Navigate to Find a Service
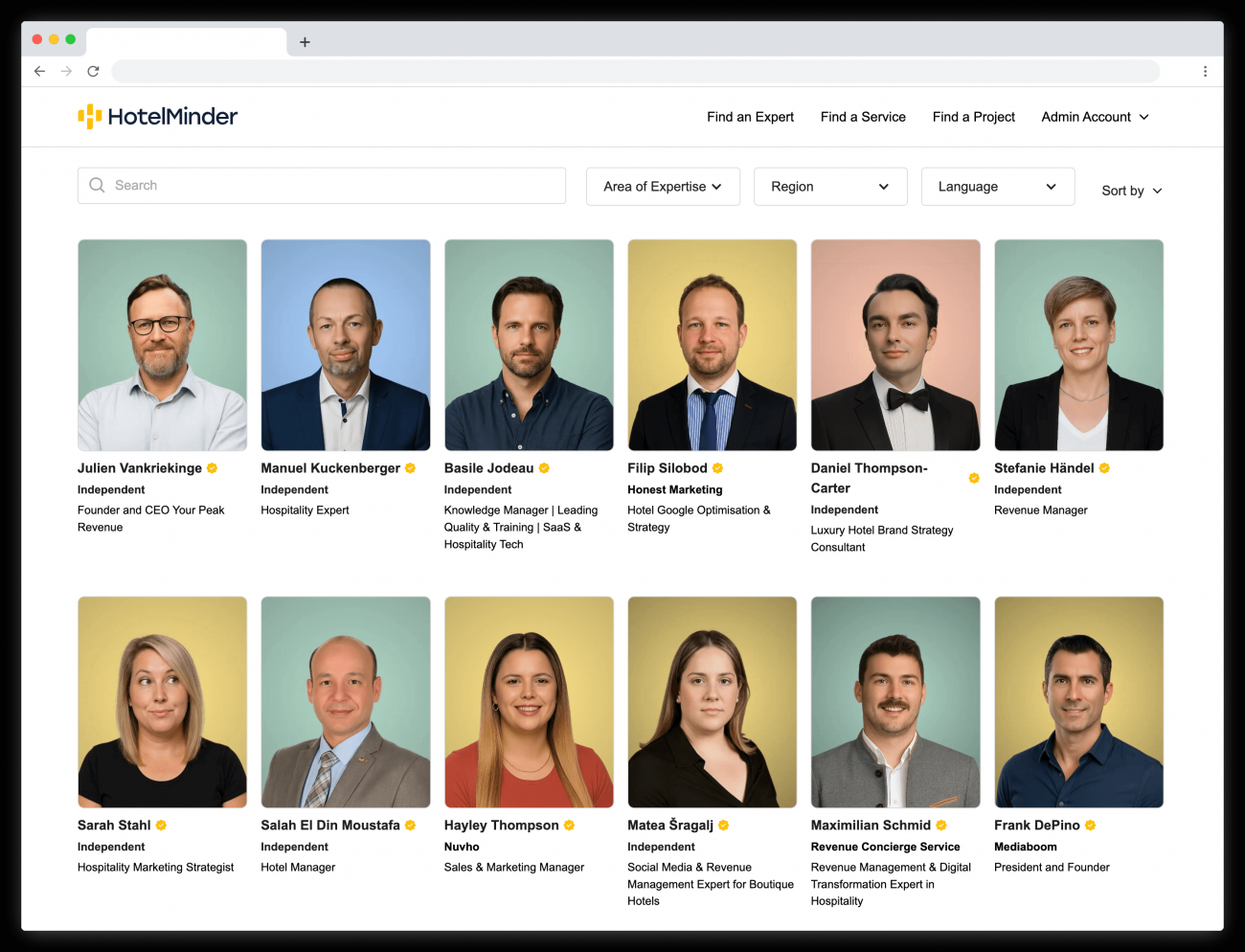 [863, 117]
